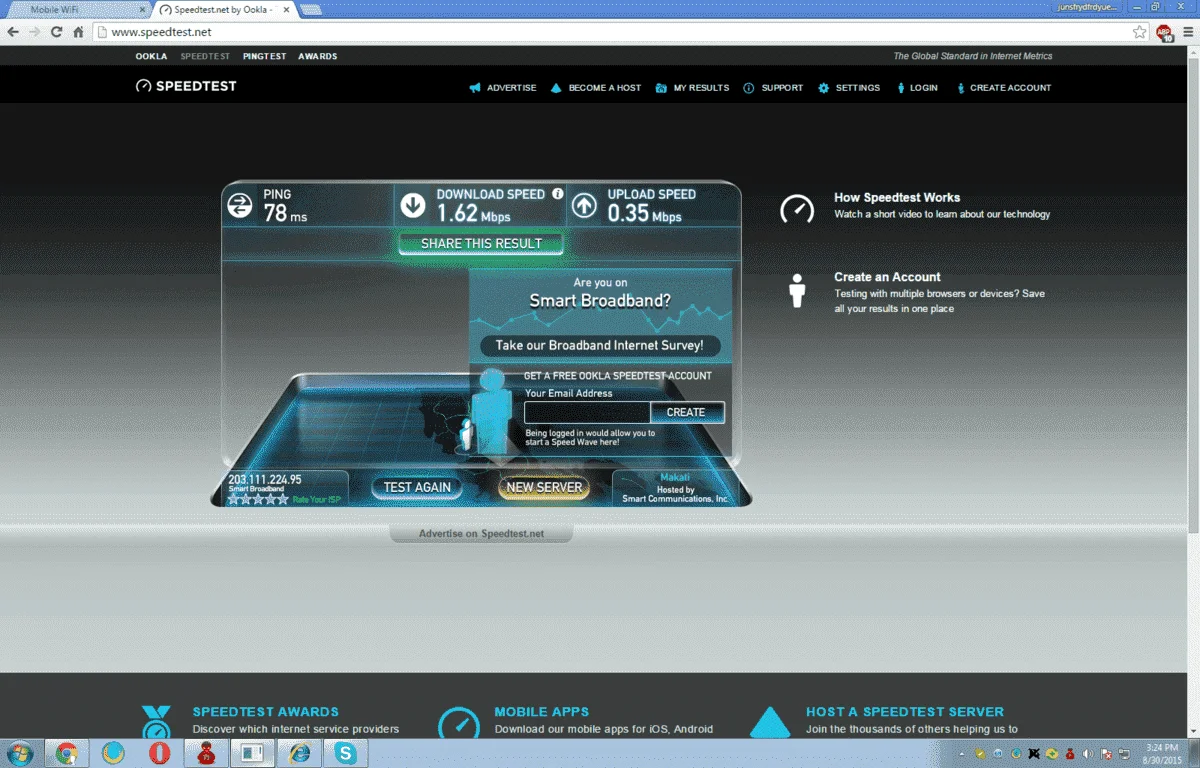Click the Support info icon
1200x768 pixels.
coord(749,88)
